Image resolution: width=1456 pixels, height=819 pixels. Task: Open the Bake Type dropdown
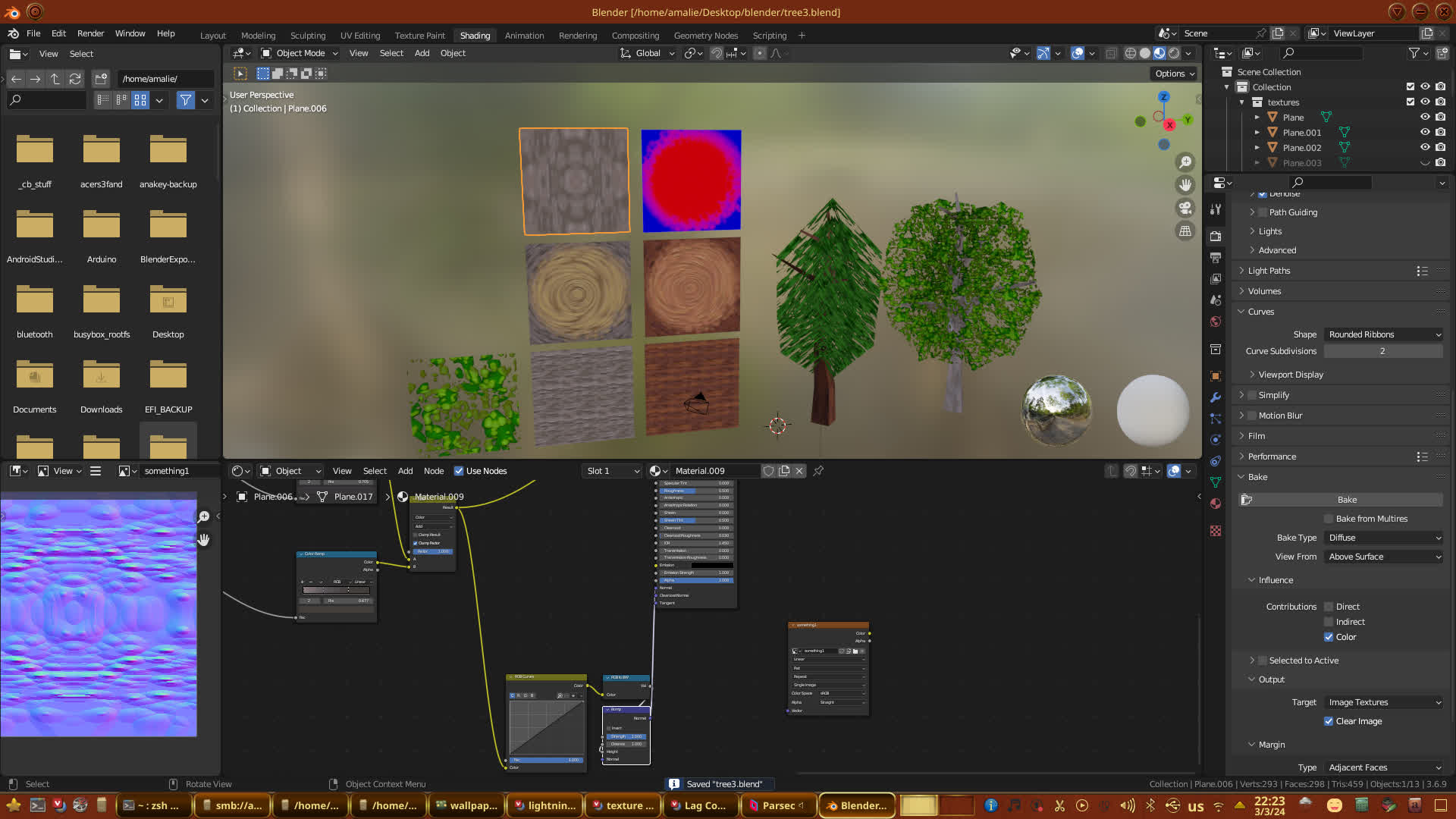[1384, 538]
